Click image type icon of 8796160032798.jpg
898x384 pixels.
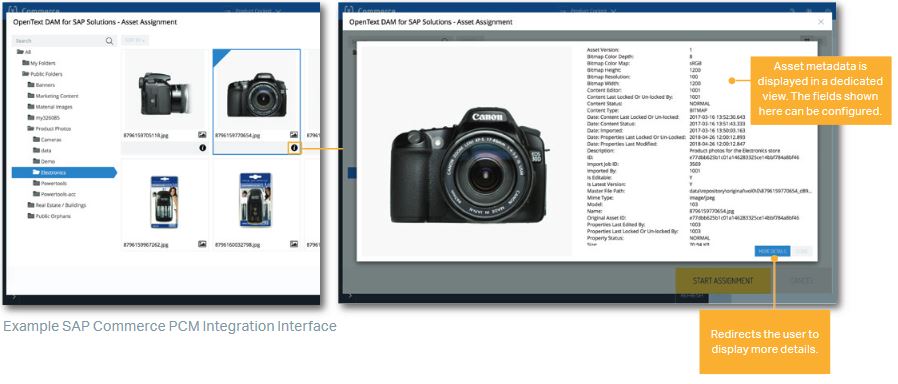click(294, 244)
